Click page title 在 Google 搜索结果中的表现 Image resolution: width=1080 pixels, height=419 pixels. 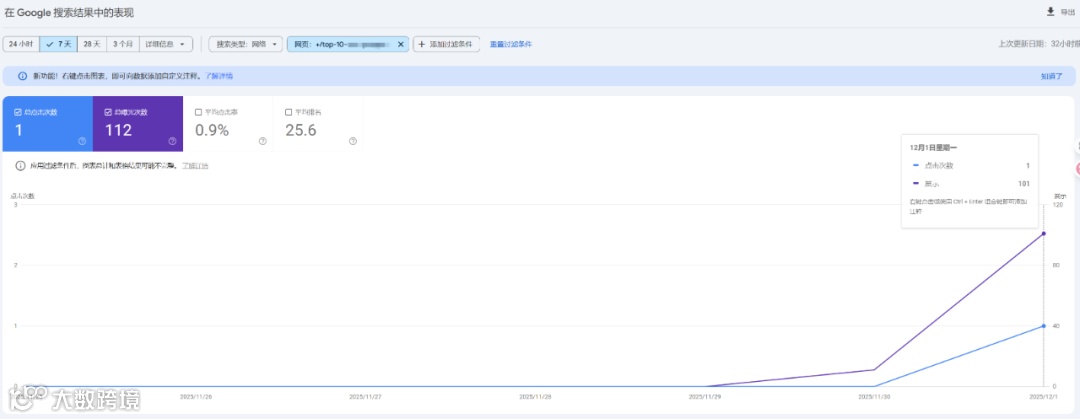click(x=70, y=12)
